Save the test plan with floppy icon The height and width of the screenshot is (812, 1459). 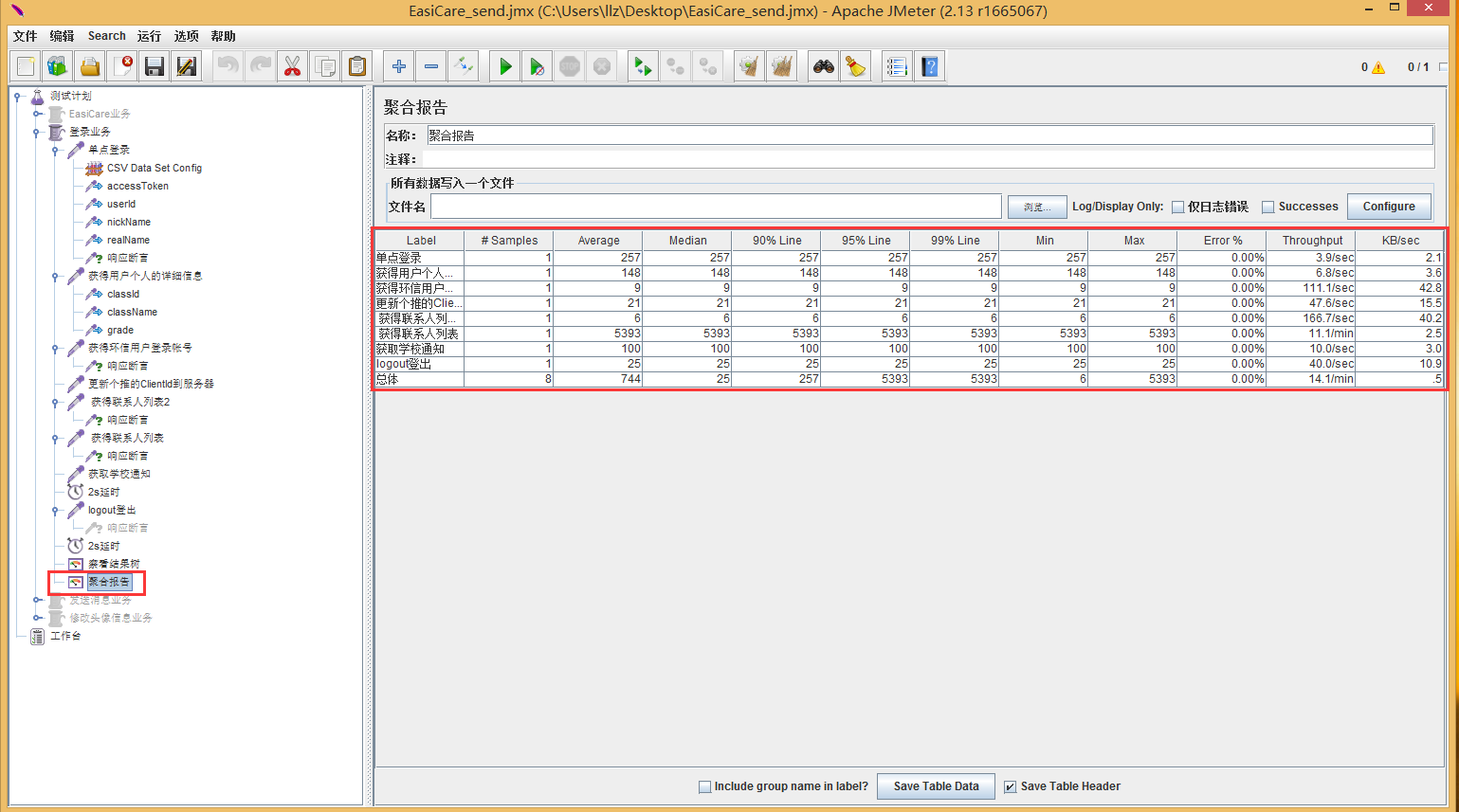click(x=155, y=66)
